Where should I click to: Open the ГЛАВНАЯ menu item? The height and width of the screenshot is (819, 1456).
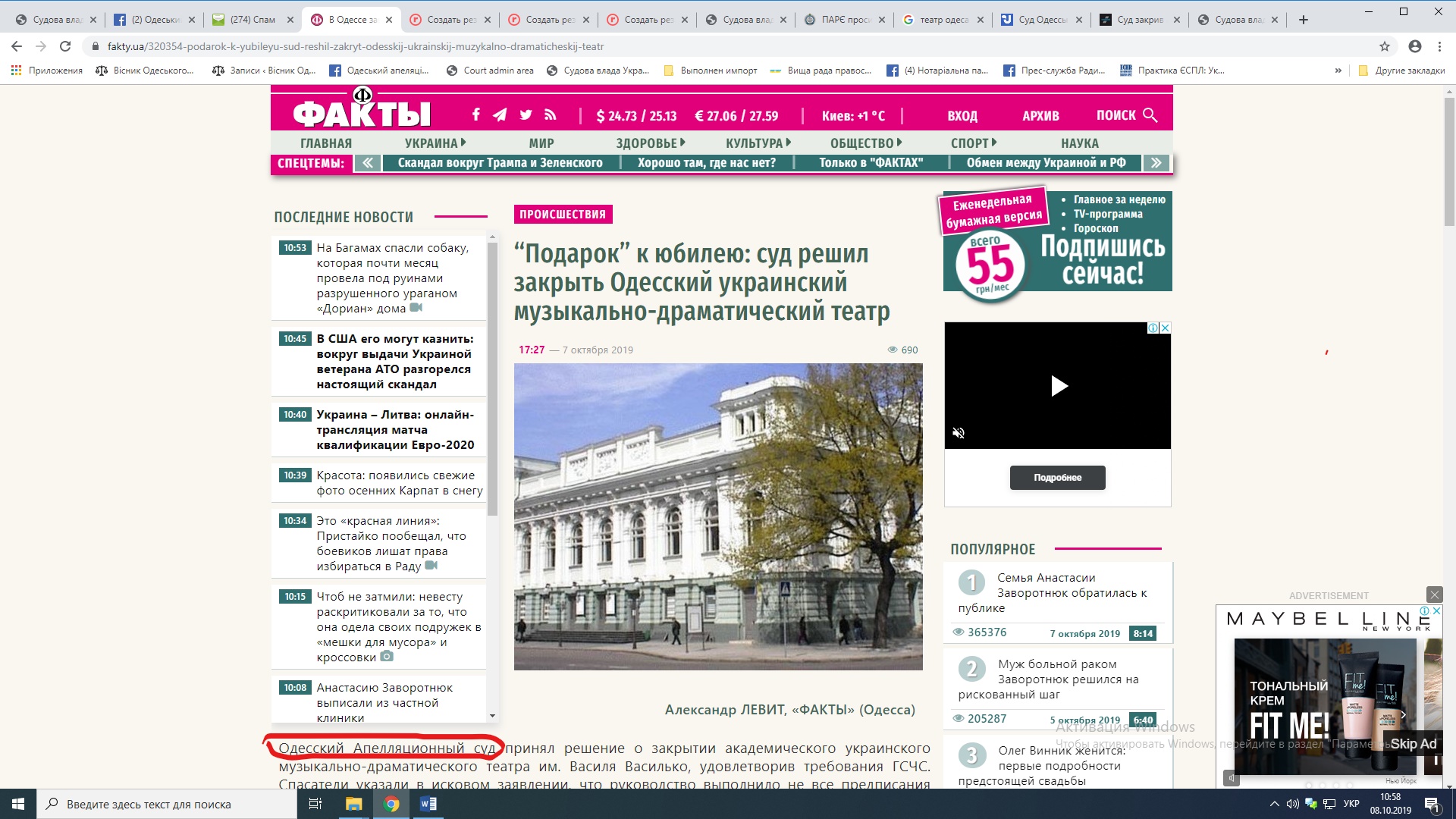[x=326, y=143]
